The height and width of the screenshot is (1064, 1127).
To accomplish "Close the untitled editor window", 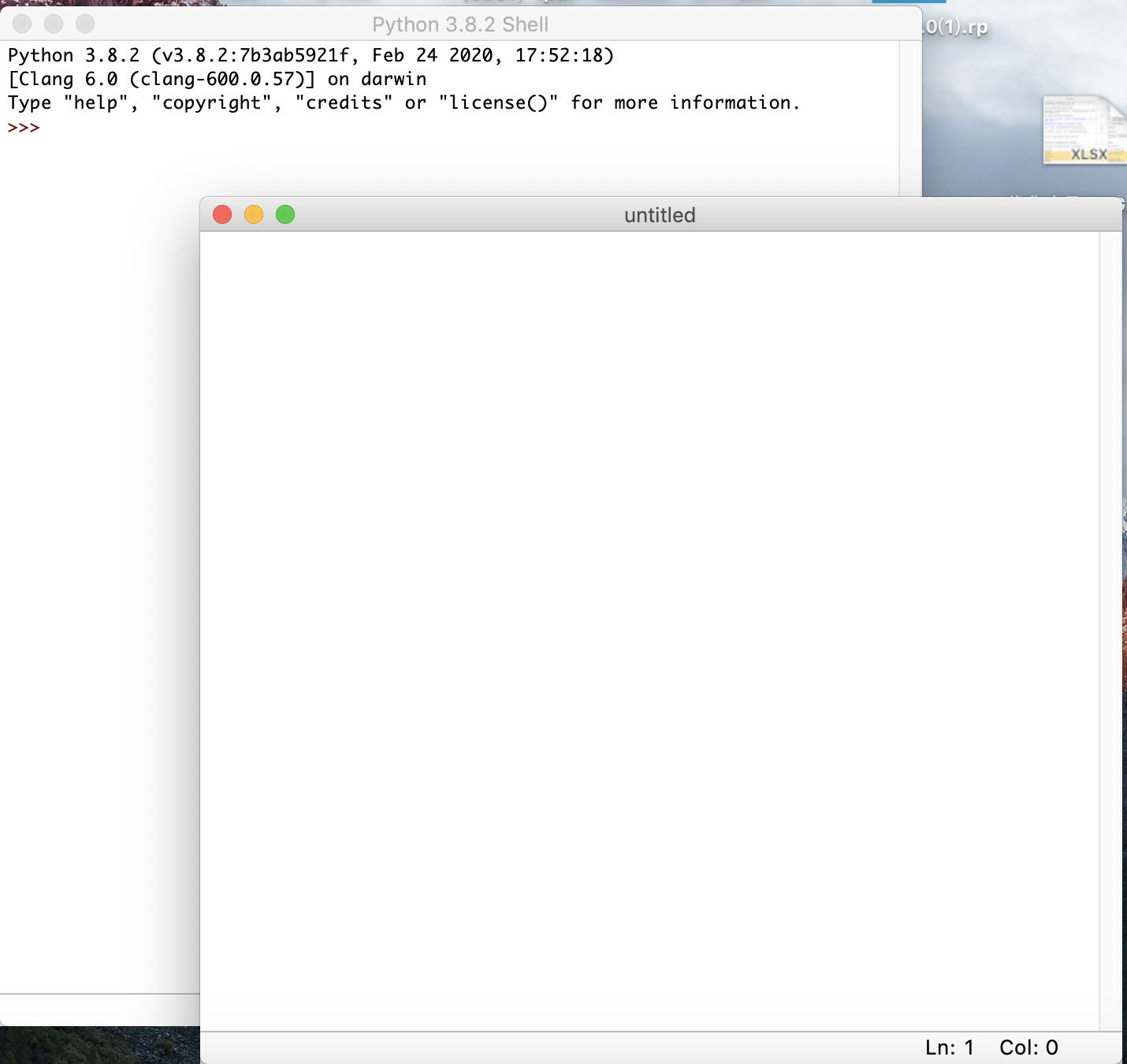I will pos(222,214).
